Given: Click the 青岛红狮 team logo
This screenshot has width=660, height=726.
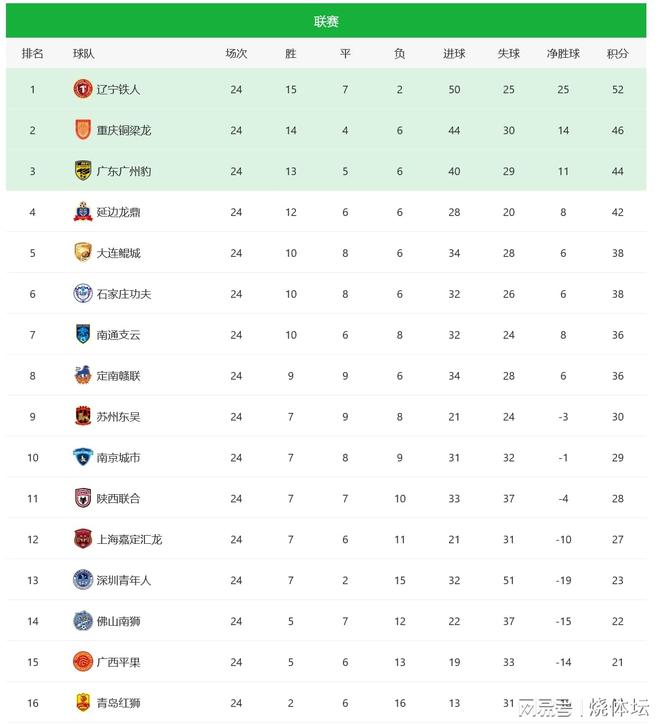Looking at the screenshot, I should click(x=82, y=703).
